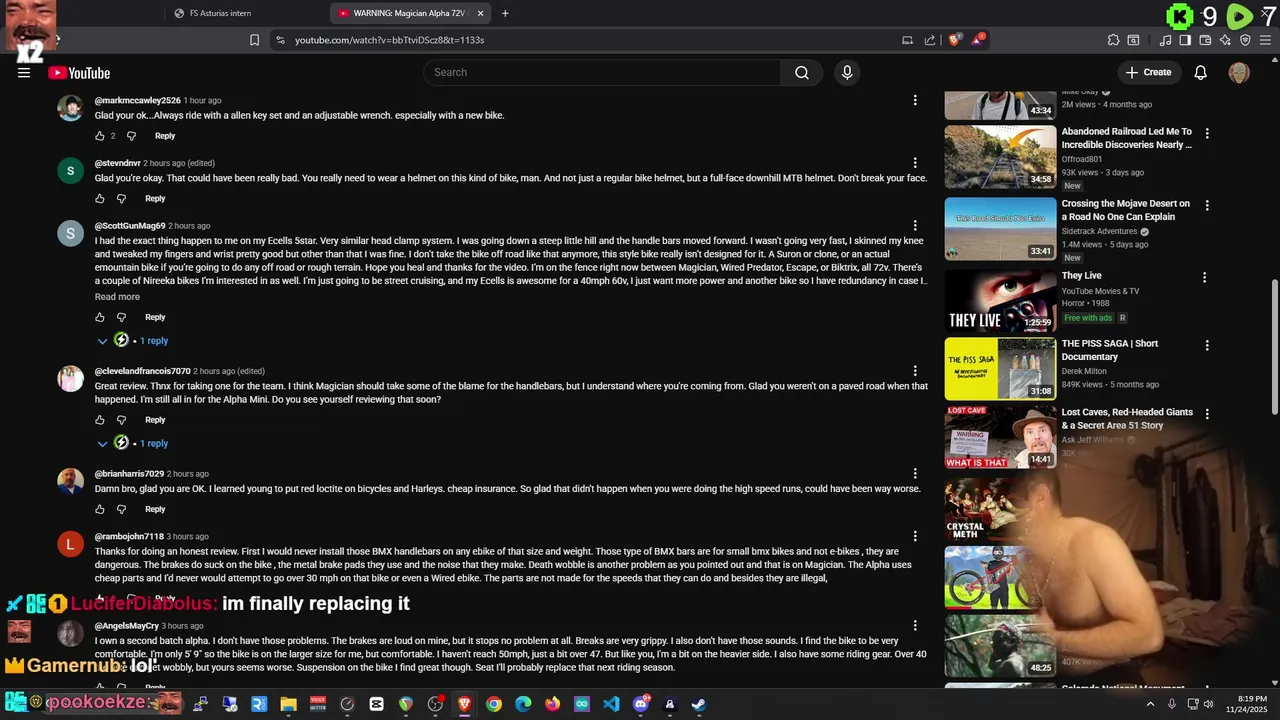Open a new browser tab with plus

click(505, 13)
